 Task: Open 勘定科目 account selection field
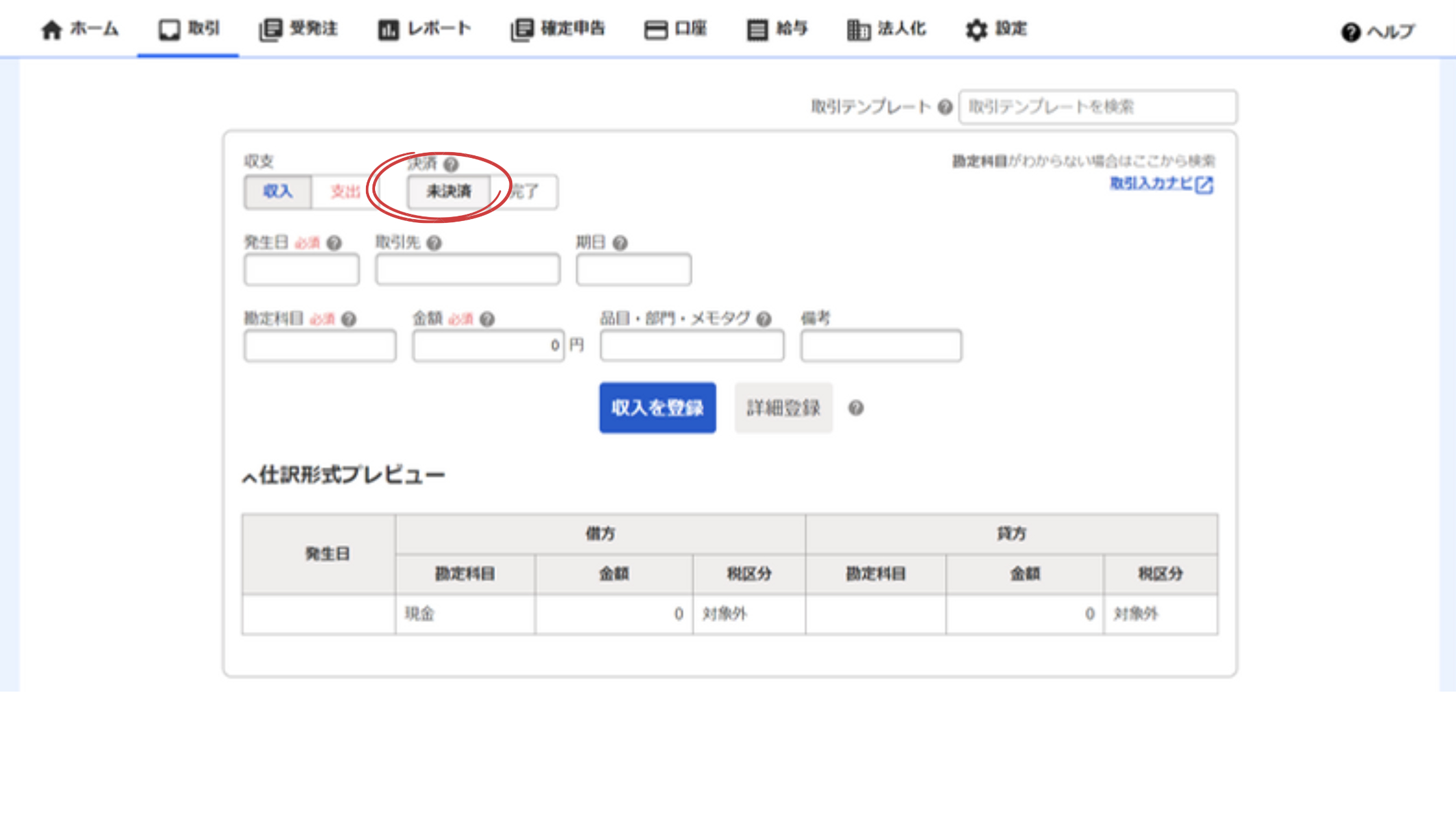320,346
